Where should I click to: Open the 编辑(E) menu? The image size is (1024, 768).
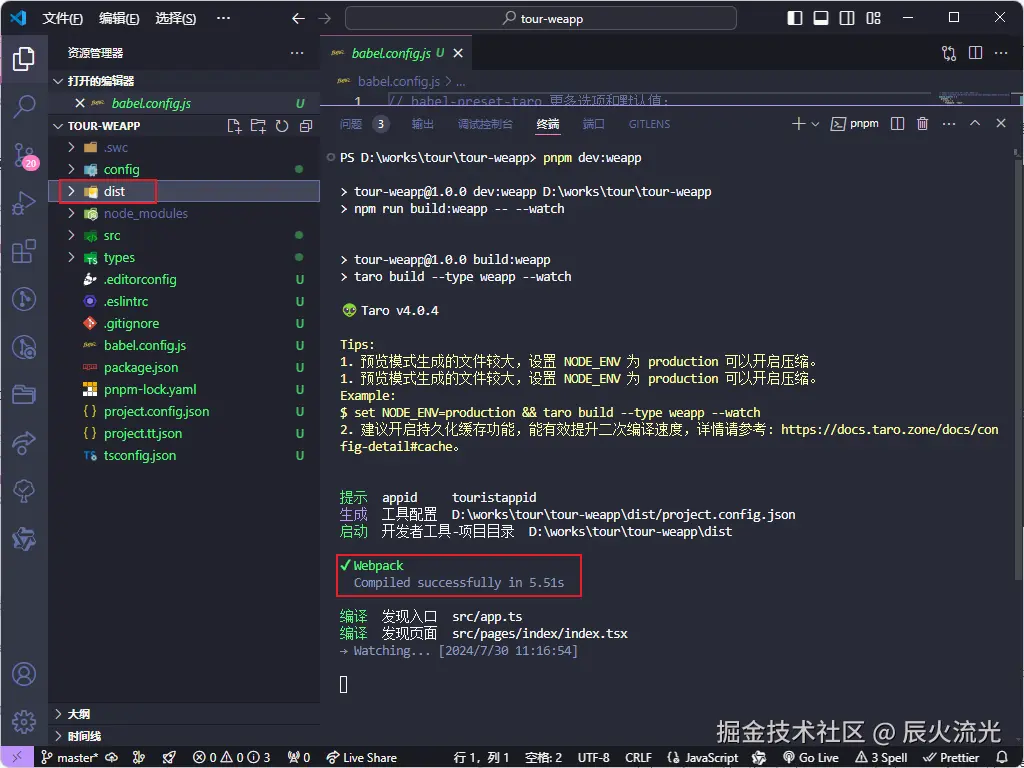tap(119, 18)
